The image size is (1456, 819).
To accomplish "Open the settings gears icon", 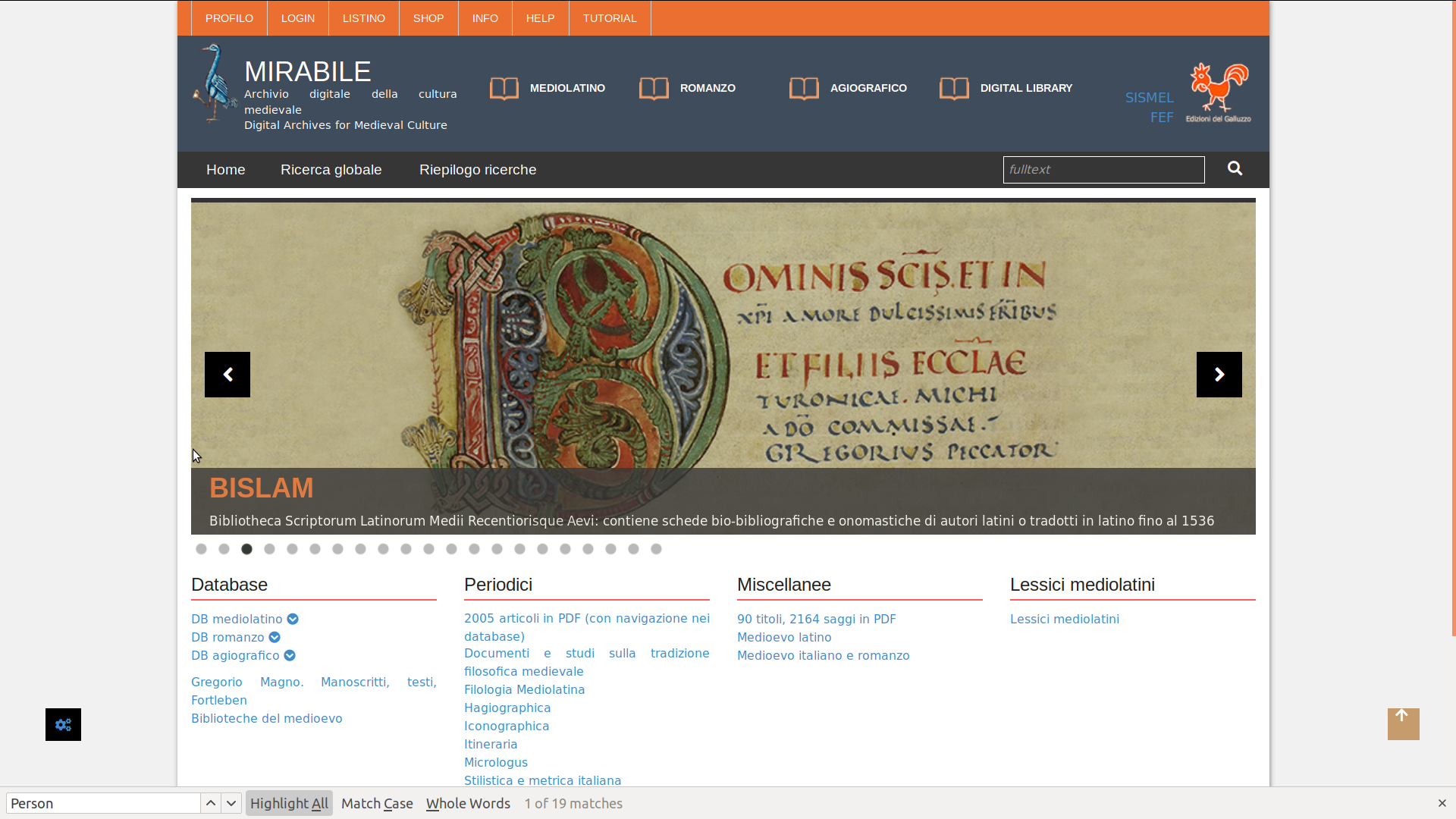I will point(63,725).
